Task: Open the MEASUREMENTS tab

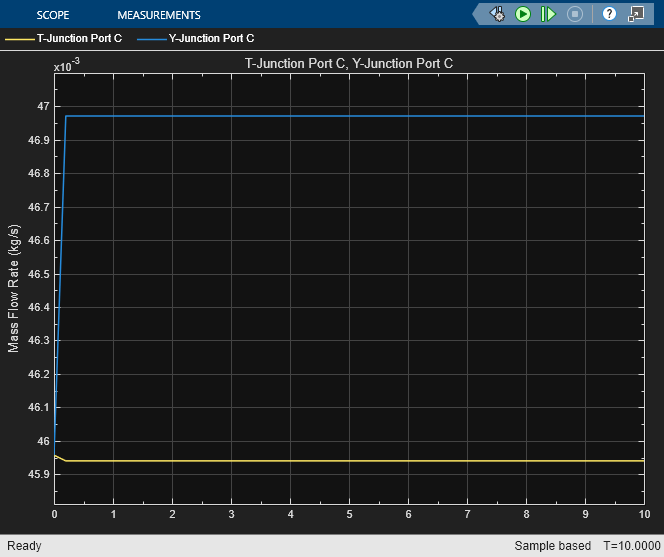Action: click(158, 15)
